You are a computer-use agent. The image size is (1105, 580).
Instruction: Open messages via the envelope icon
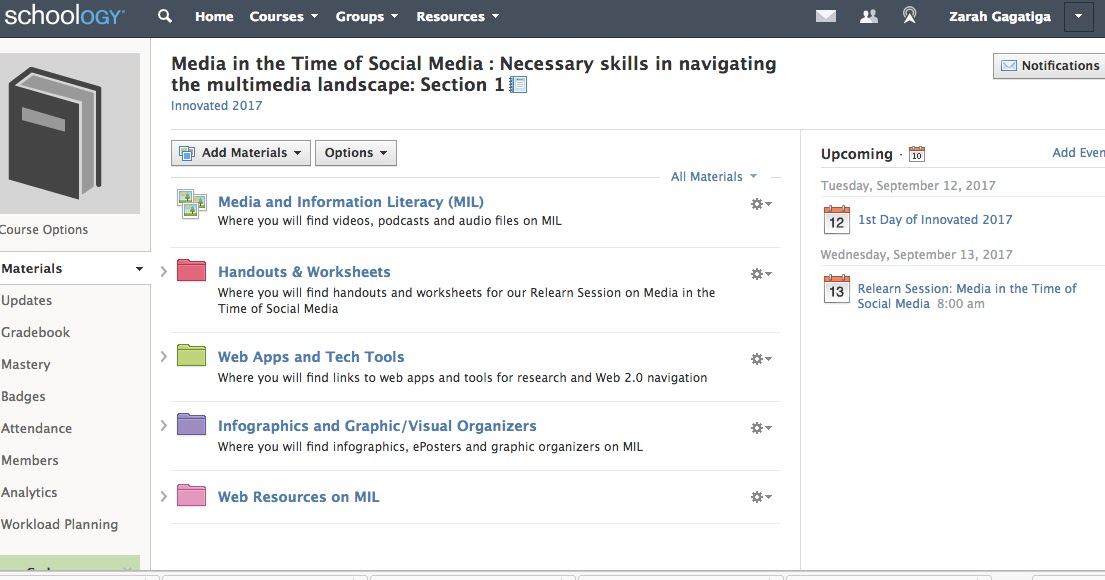[824, 16]
